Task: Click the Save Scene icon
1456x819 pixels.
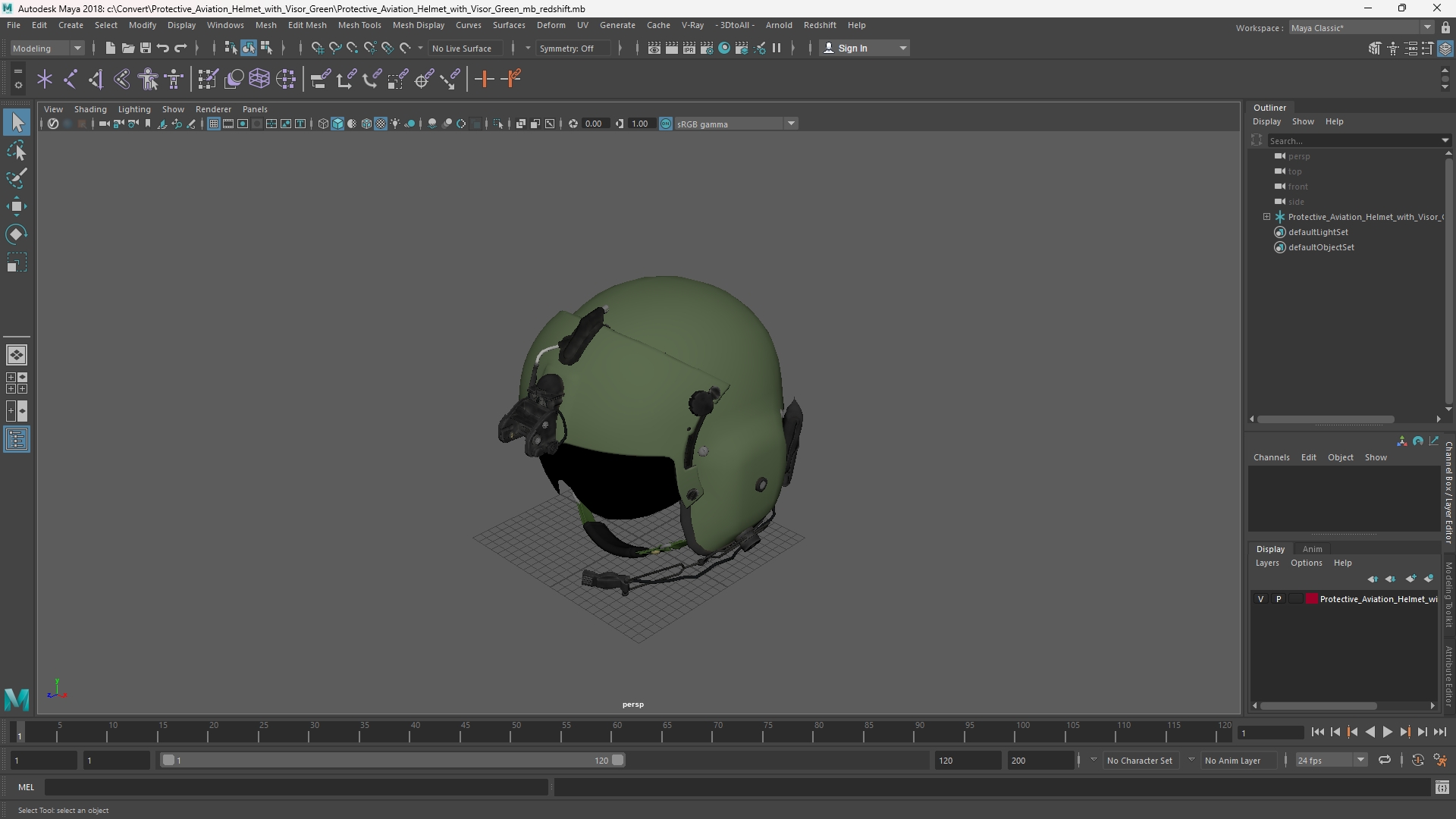Action: (x=146, y=48)
